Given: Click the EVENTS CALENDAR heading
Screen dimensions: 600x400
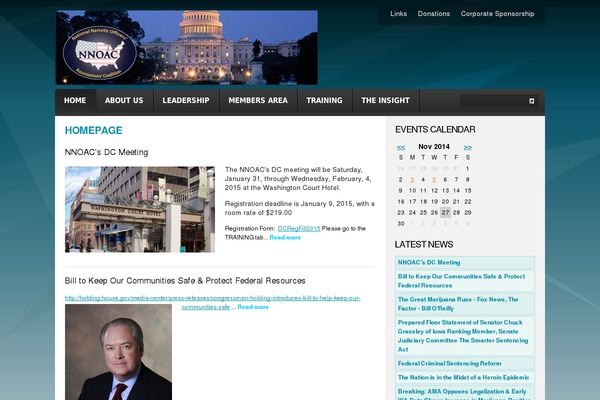Looking at the screenshot, I should tap(435, 130).
